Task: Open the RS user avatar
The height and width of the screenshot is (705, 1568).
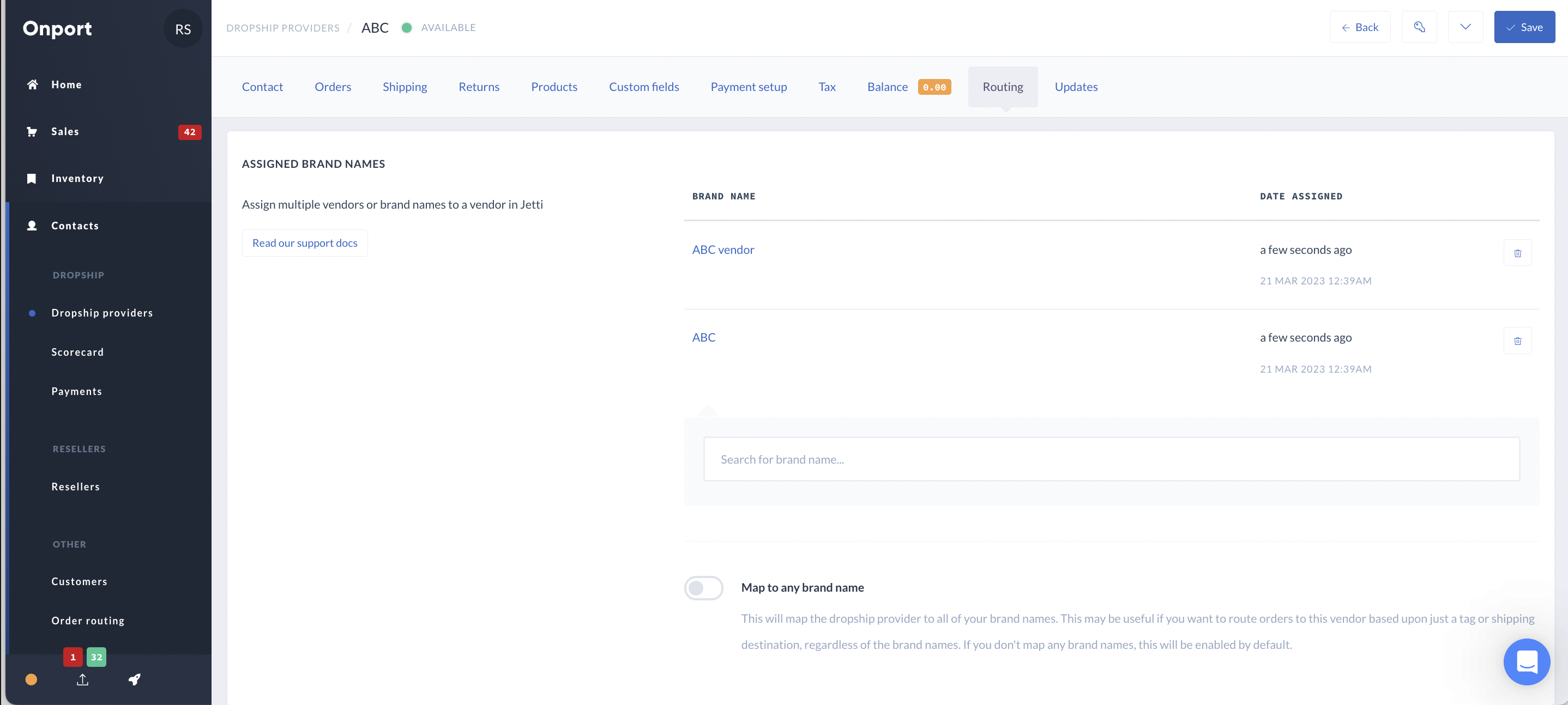Action: coord(183,28)
